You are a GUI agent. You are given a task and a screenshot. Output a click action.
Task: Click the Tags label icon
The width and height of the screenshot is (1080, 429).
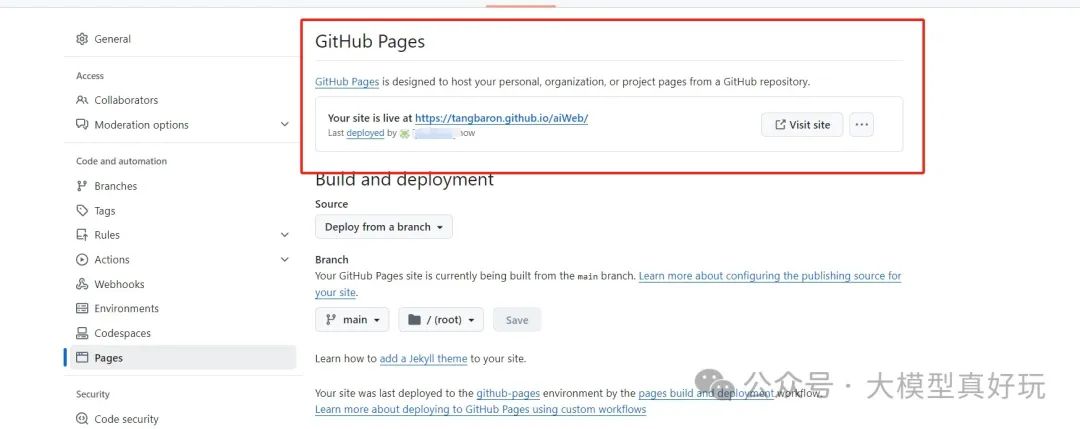coord(83,211)
